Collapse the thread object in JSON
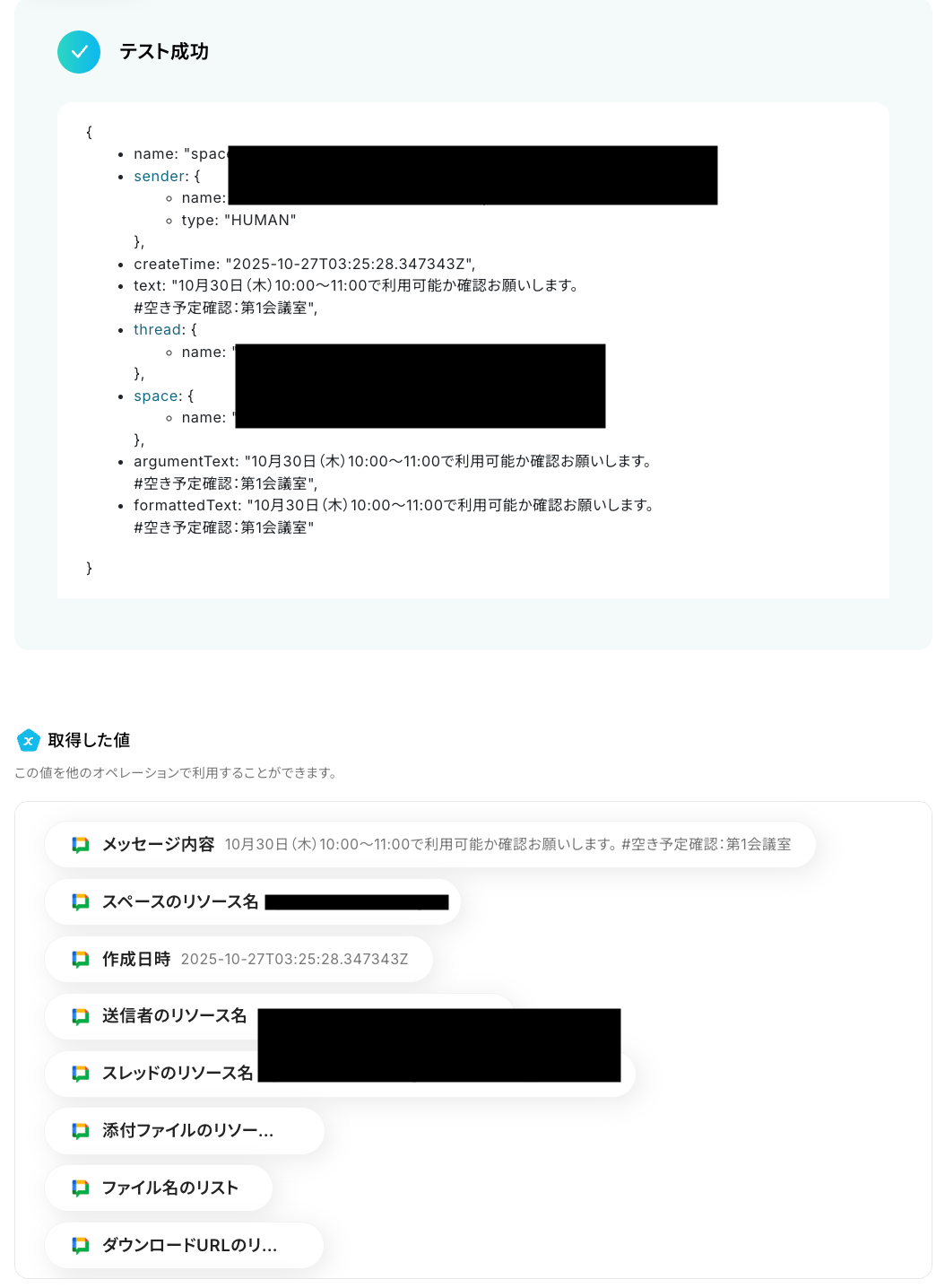Viewport: 945px width, 1288px height. [x=159, y=330]
